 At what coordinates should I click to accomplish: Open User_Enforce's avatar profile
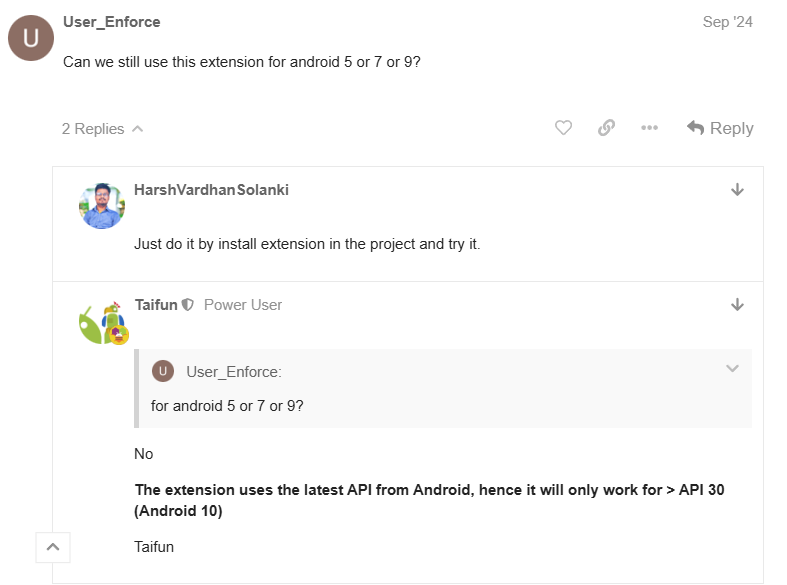tap(31, 38)
